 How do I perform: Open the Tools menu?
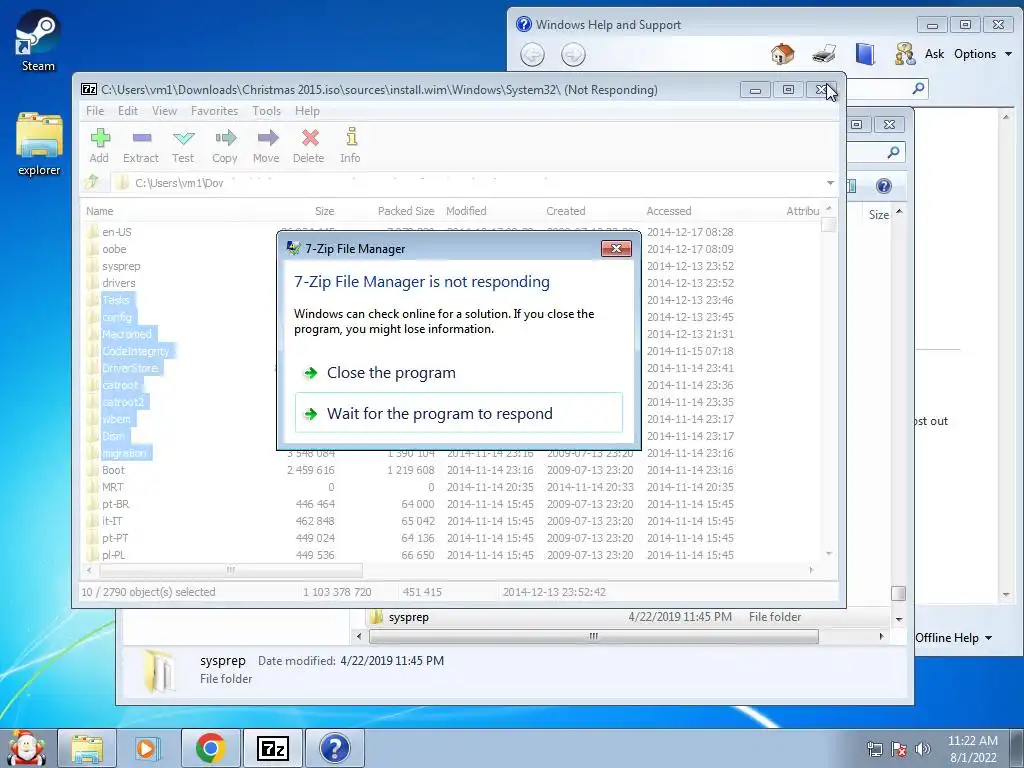click(x=266, y=111)
